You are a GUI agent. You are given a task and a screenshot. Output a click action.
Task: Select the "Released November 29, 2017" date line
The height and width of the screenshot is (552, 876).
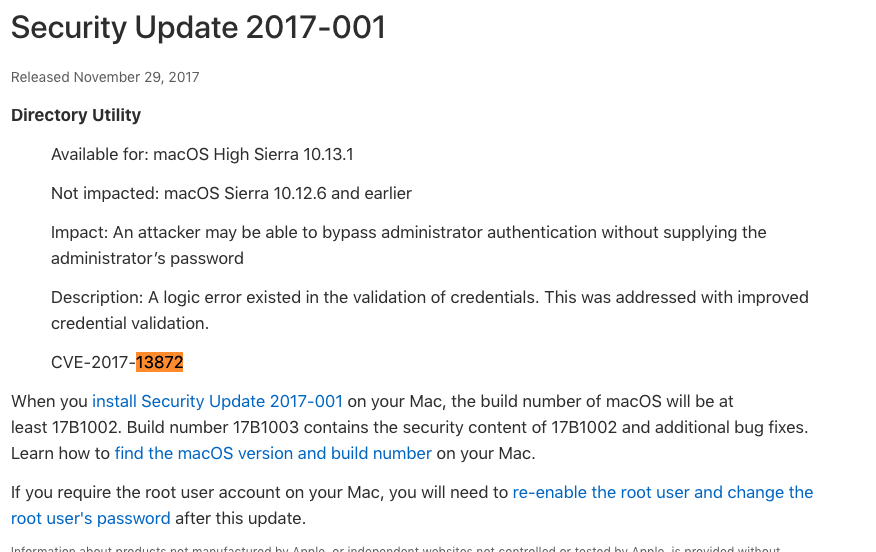[x=105, y=77]
